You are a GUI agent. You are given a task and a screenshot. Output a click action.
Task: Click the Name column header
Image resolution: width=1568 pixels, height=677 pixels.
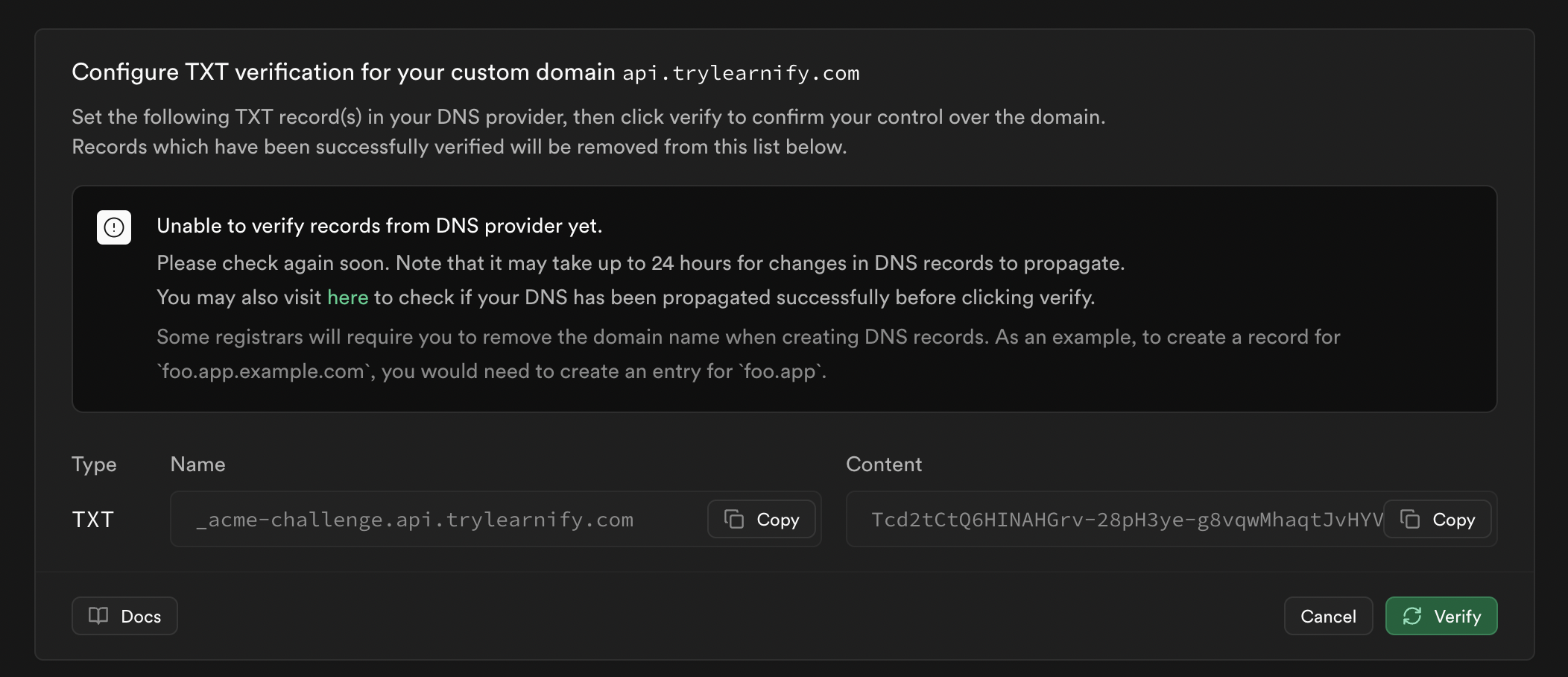pyautogui.click(x=197, y=465)
